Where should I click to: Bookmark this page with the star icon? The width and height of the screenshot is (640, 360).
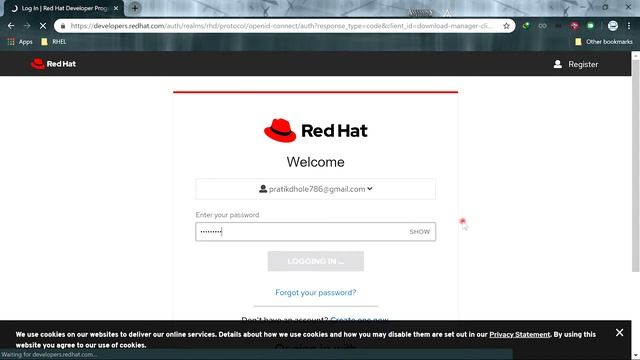tap(506, 26)
